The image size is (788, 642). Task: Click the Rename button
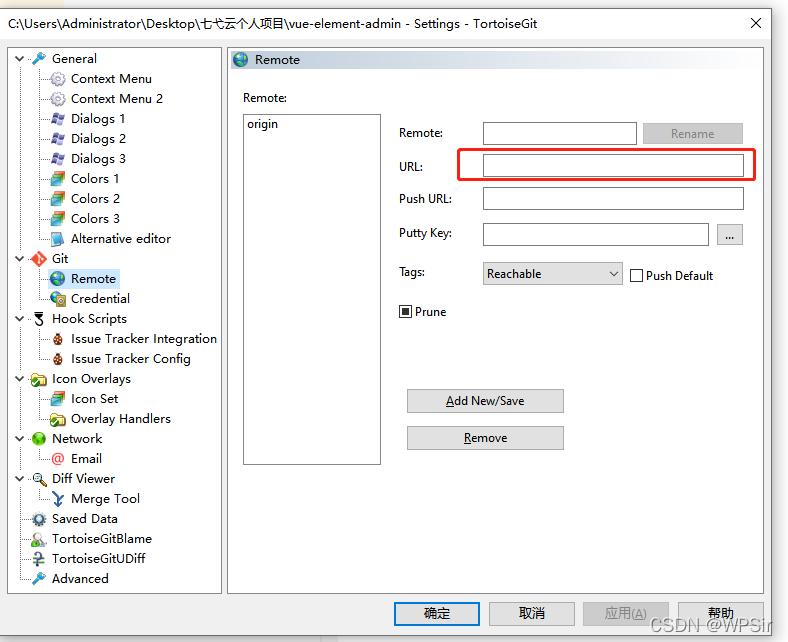693,134
